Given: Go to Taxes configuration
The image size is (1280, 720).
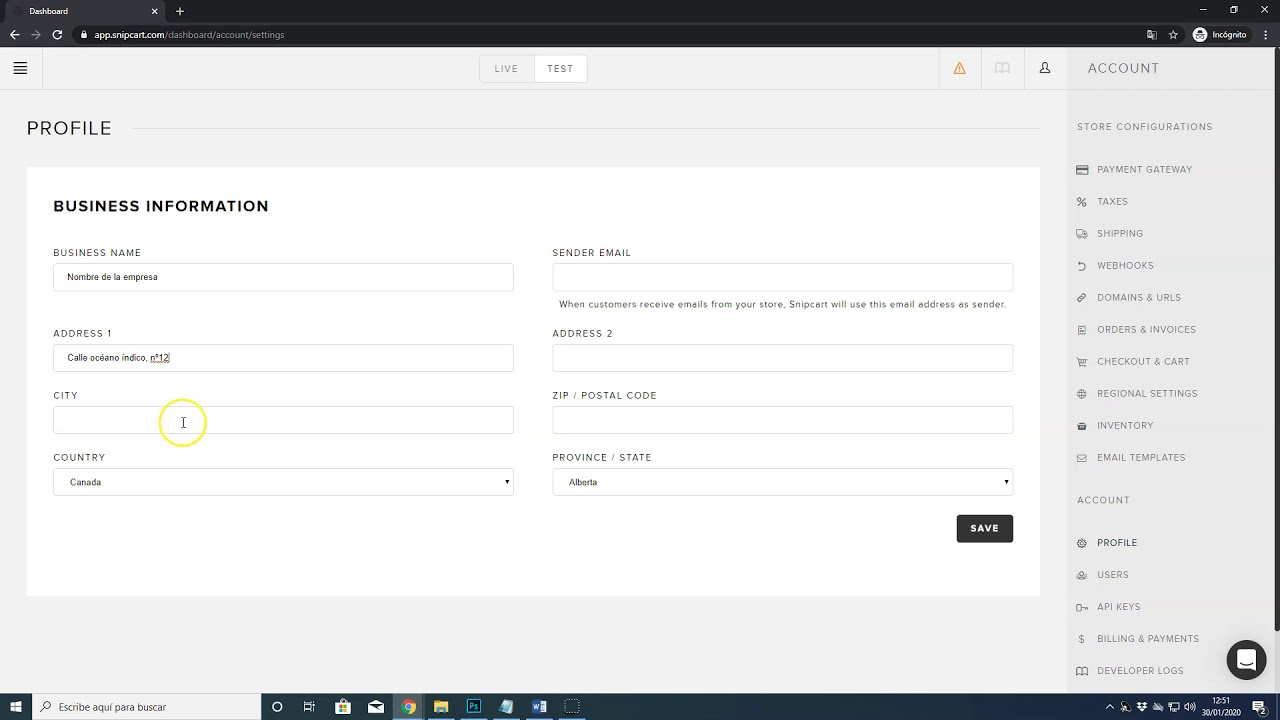Looking at the screenshot, I should [x=1112, y=202].
